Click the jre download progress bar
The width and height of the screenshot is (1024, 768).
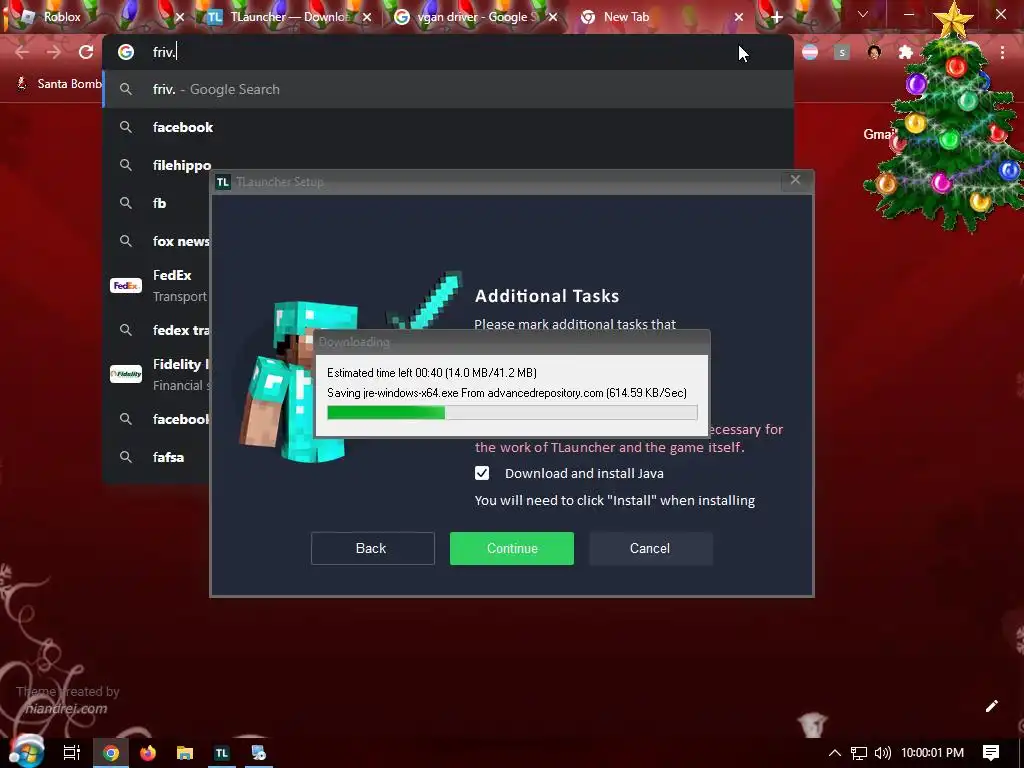(x=512, y=412)
